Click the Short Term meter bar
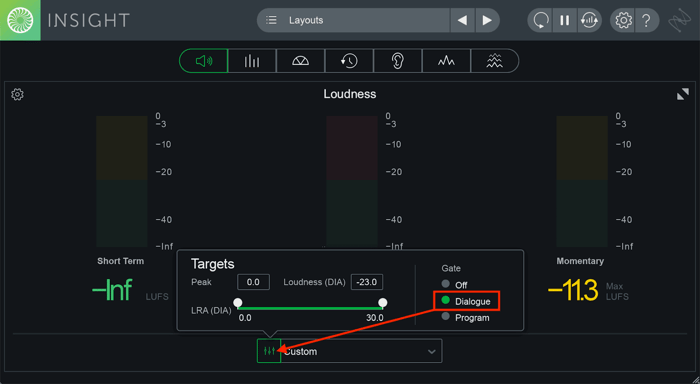Screen dimensions: 700x384 click(x=122, y=181)
